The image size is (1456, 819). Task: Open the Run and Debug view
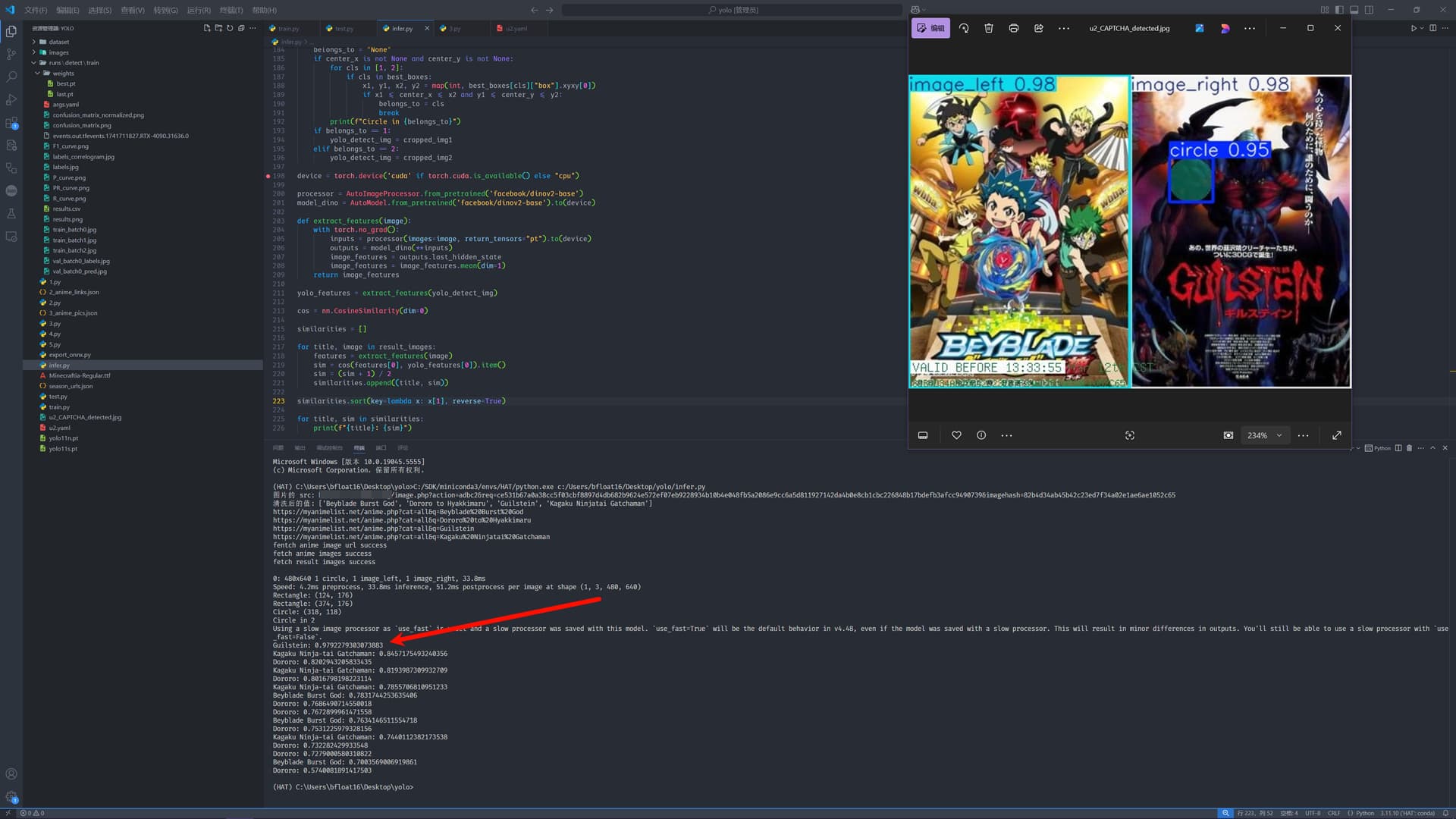click(11, 100)
